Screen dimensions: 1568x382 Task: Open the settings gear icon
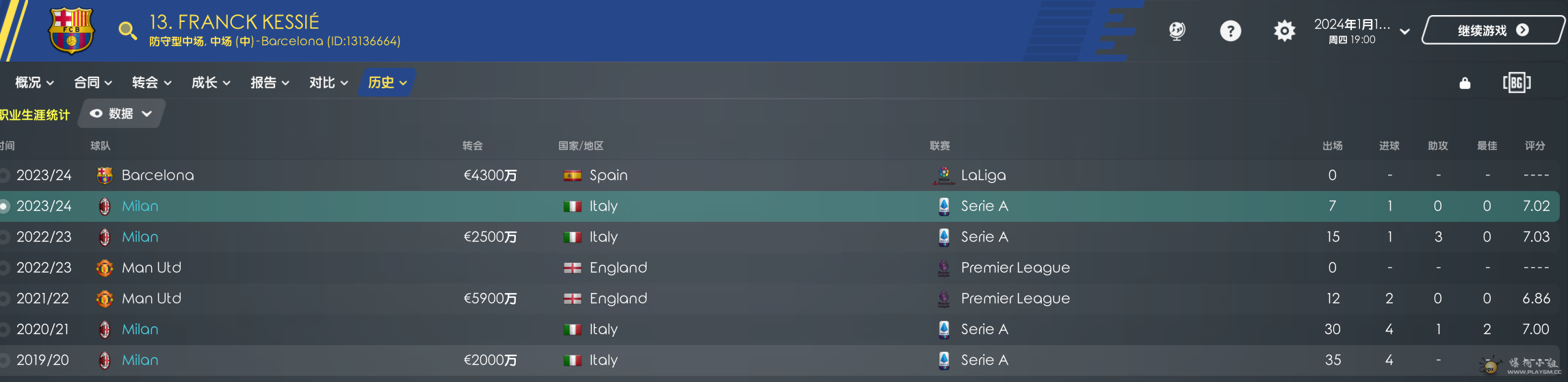(1284, 31)
